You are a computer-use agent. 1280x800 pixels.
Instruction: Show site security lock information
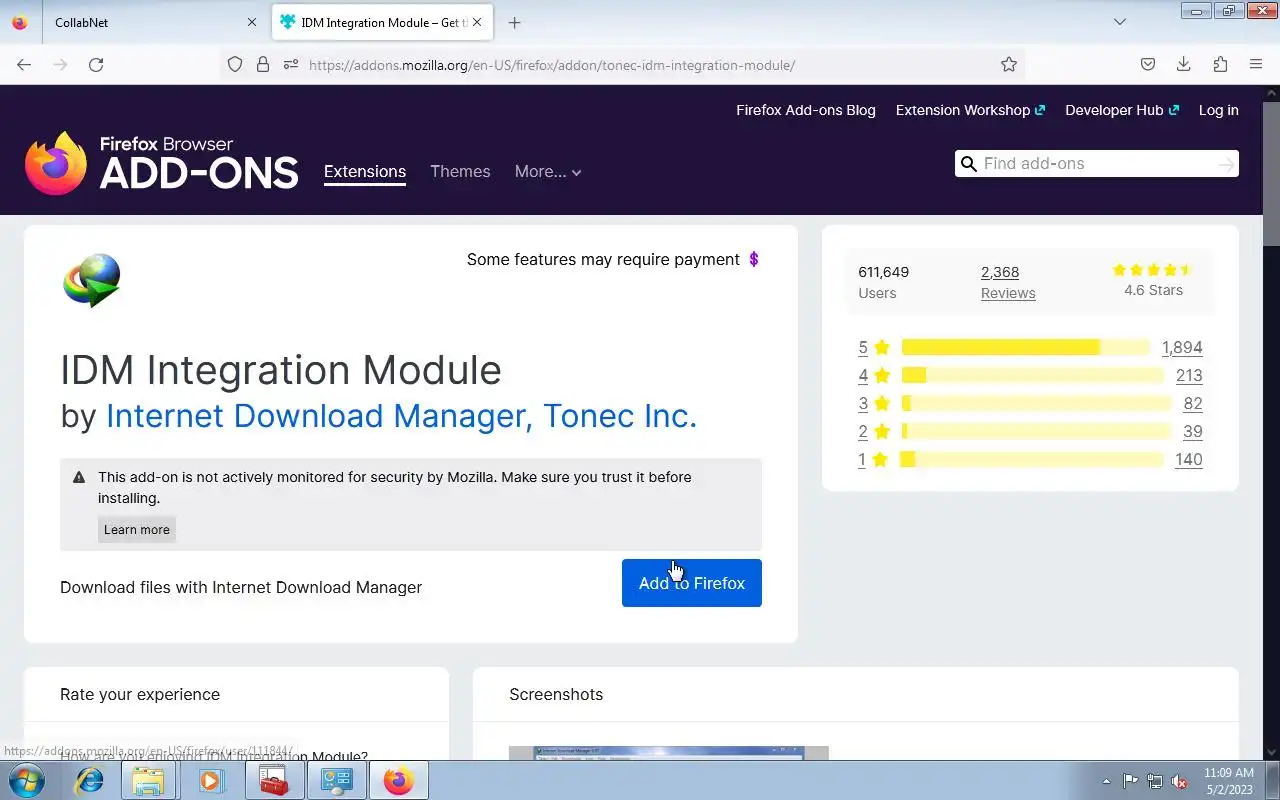click(x=263, y=64)
